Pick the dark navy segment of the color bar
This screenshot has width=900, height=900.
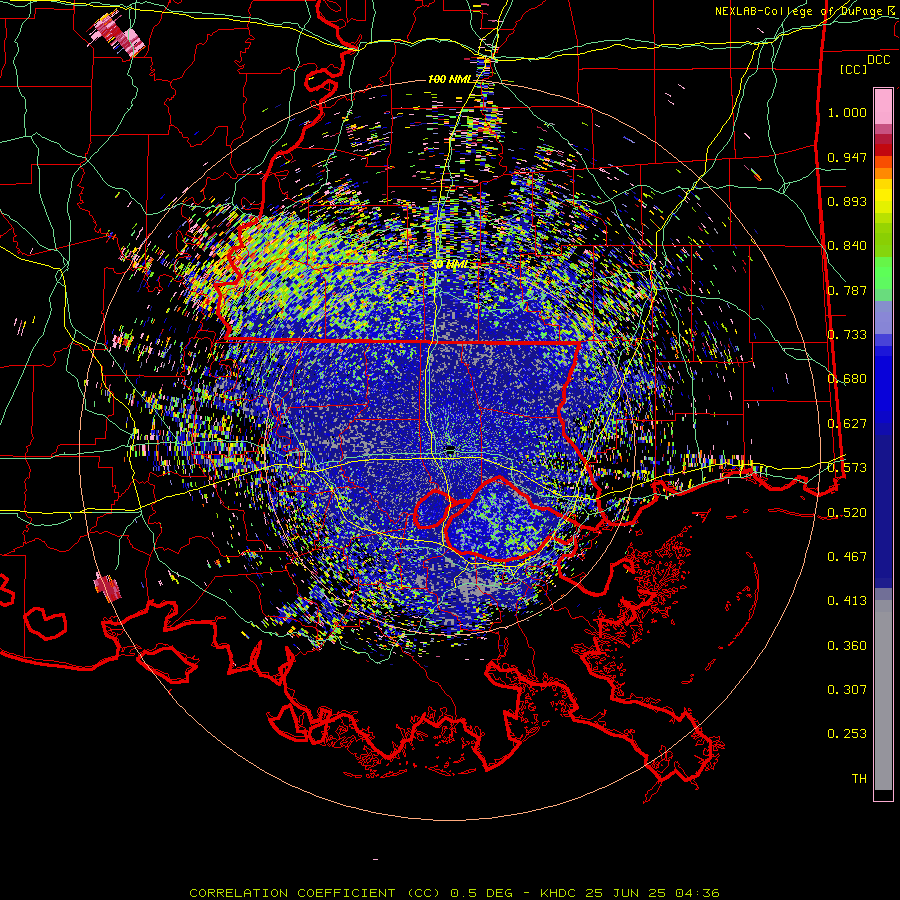click(883, 511)
